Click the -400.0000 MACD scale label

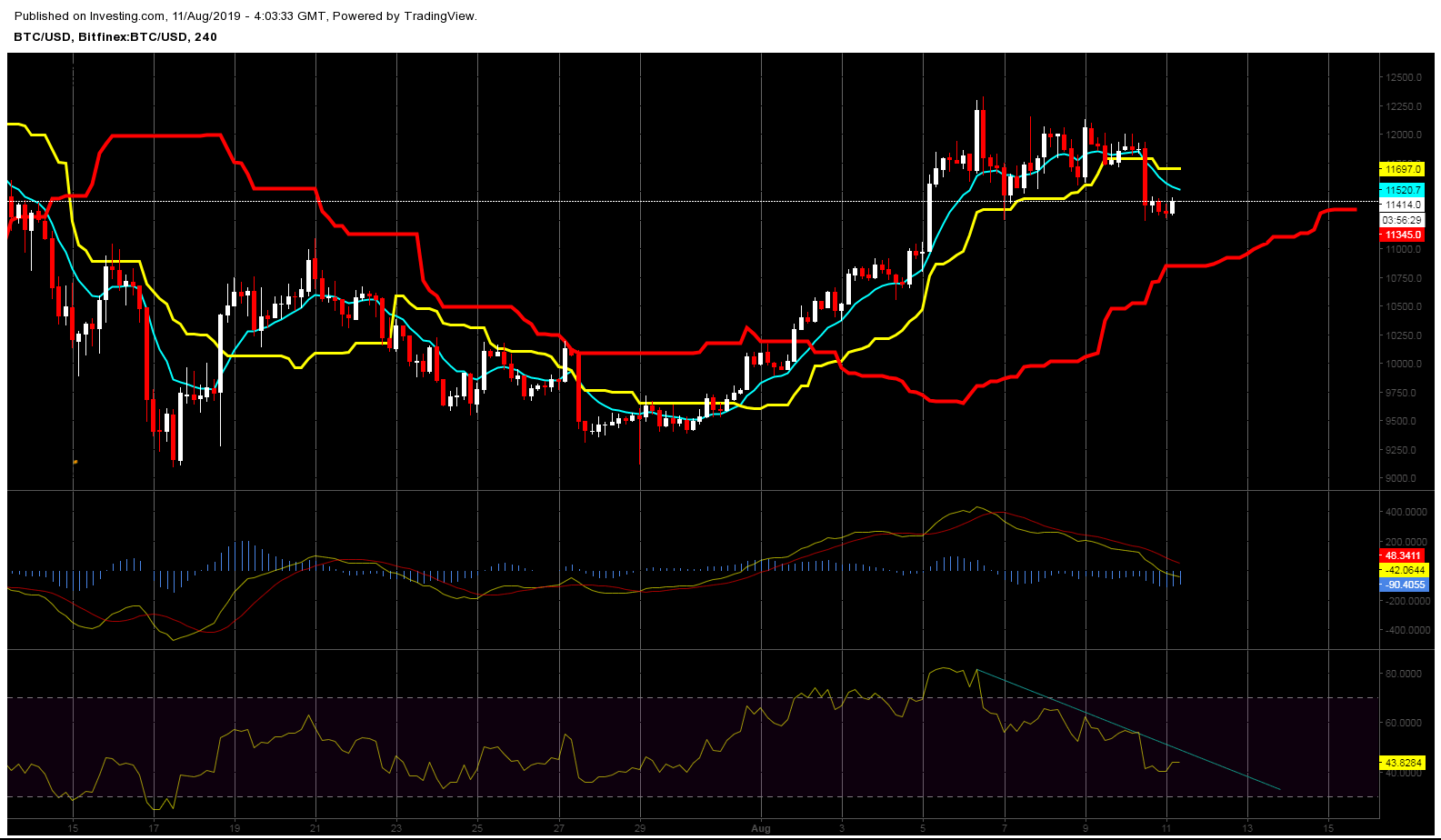coord(1404,630)
